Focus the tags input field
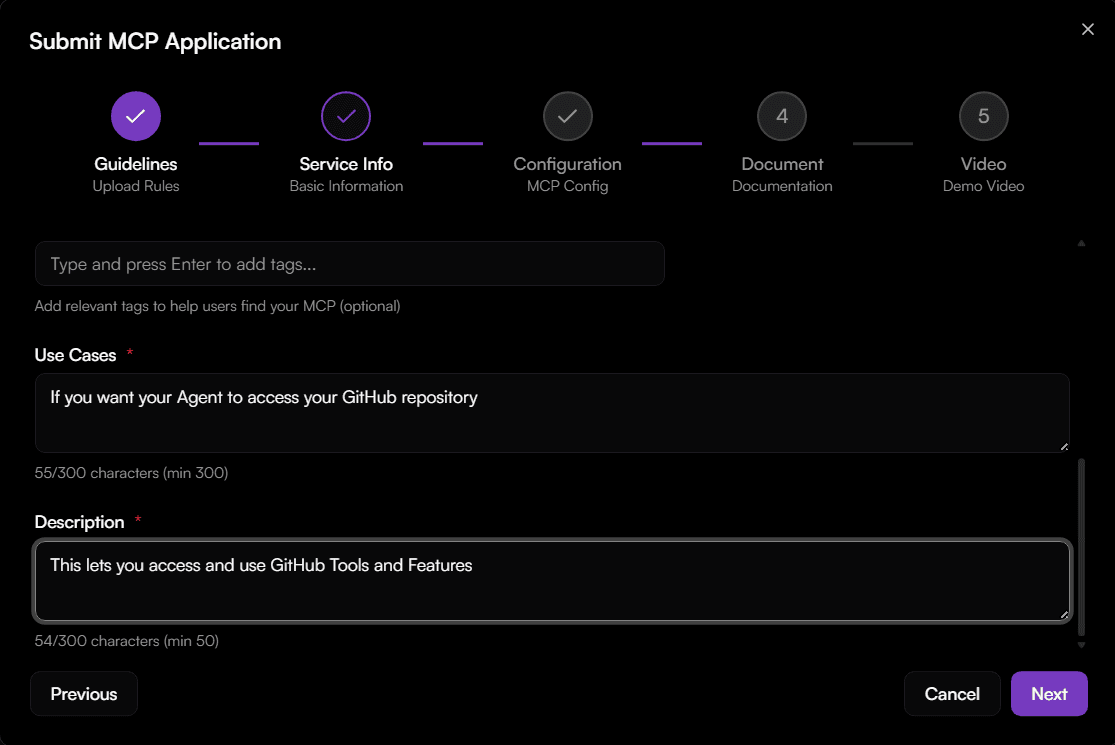Screen dimensions: 1115x745 pyautogui.click(x=350, y=264)
